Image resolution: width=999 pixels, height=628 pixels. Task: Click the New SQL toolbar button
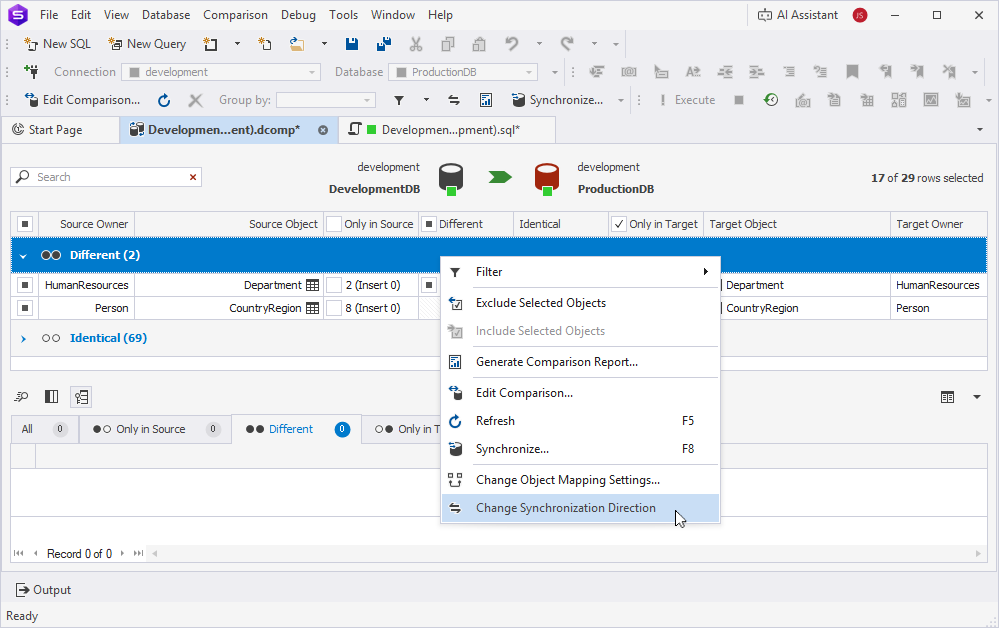(58, 44)
